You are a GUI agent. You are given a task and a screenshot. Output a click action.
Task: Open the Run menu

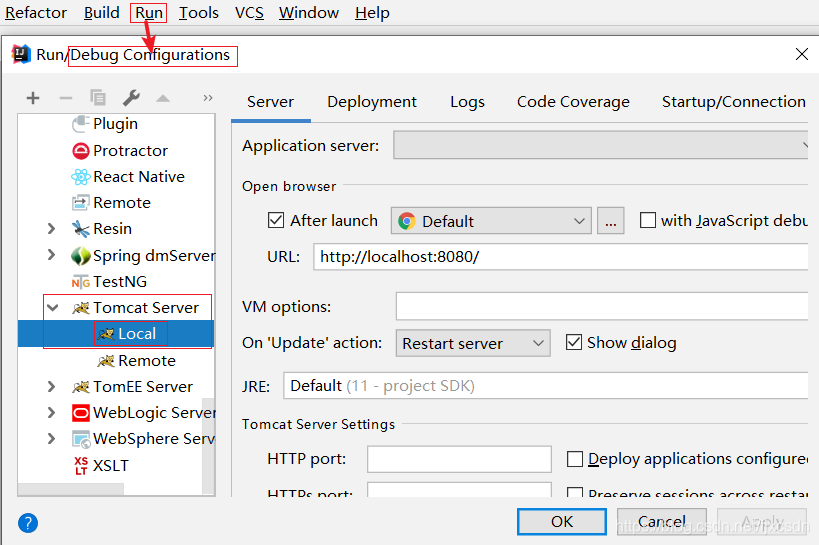coord(149,13)
